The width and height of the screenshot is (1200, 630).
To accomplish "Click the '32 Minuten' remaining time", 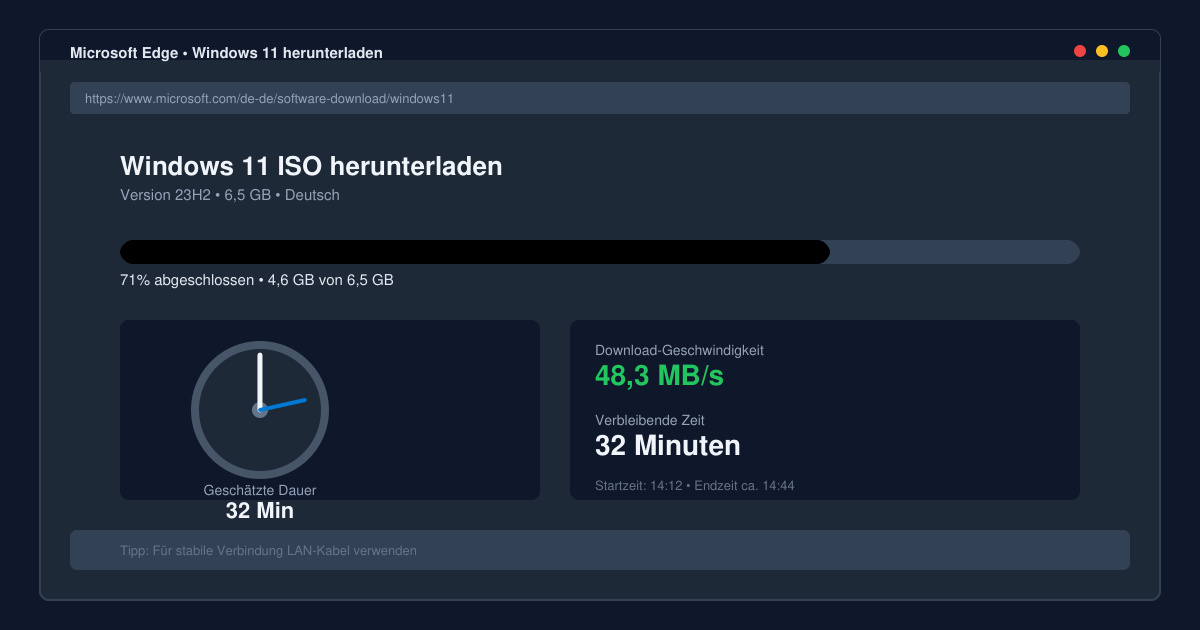I will (668, 446).
